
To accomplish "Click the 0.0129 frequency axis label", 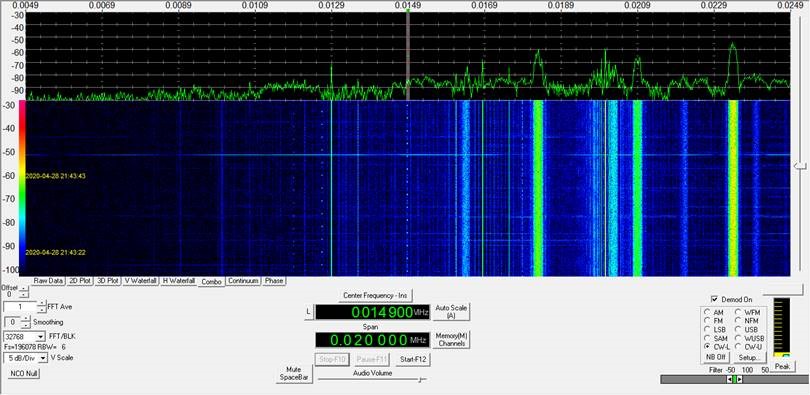I will (x=331, y=5).
